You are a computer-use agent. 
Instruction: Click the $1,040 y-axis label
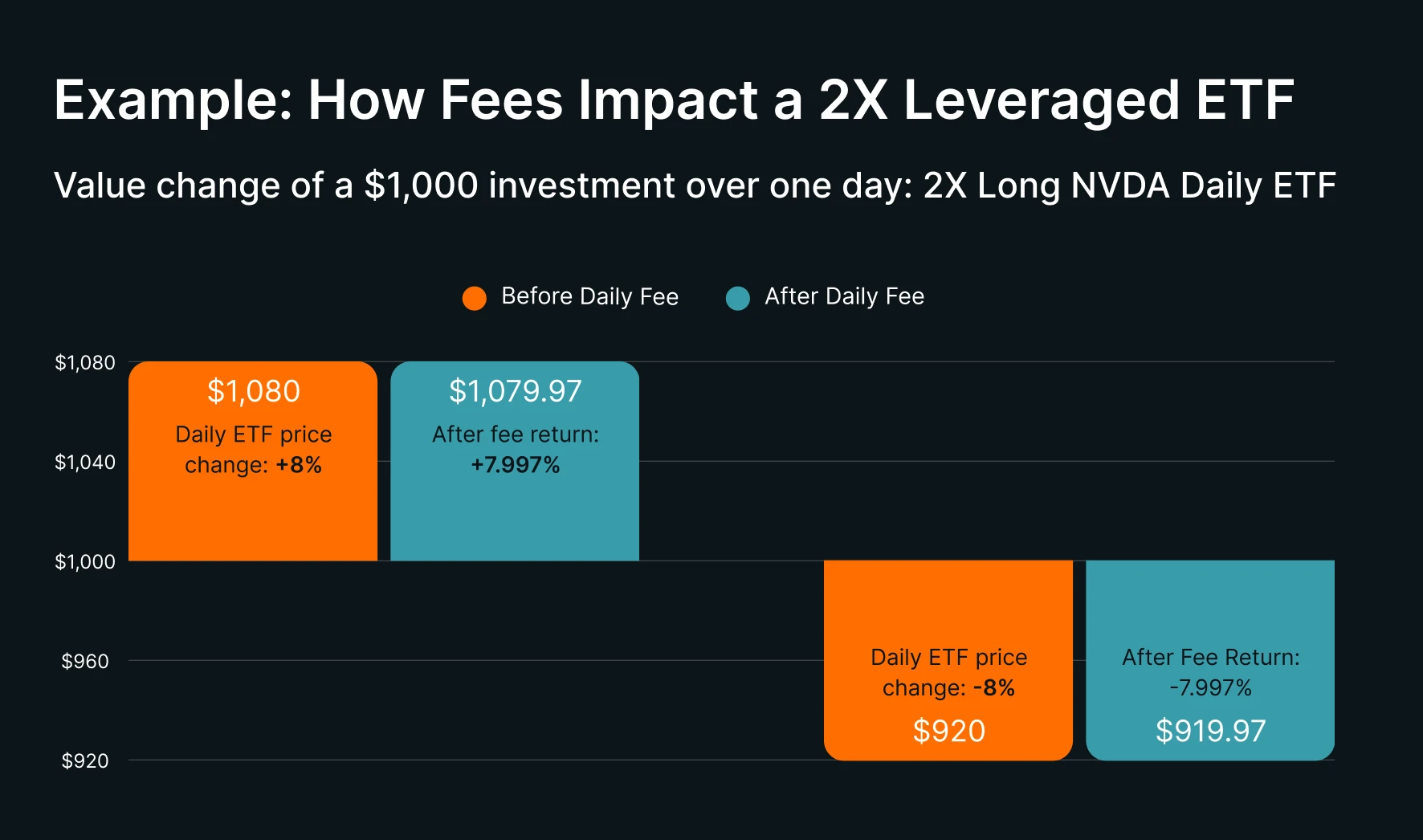85,463
